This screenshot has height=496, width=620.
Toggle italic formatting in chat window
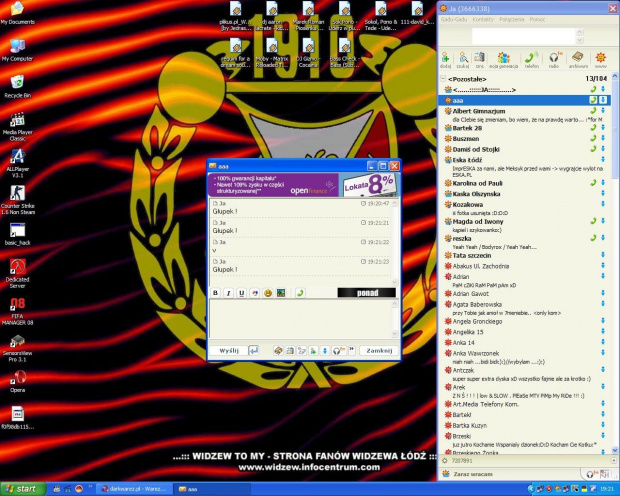click(x=229, y=293)
